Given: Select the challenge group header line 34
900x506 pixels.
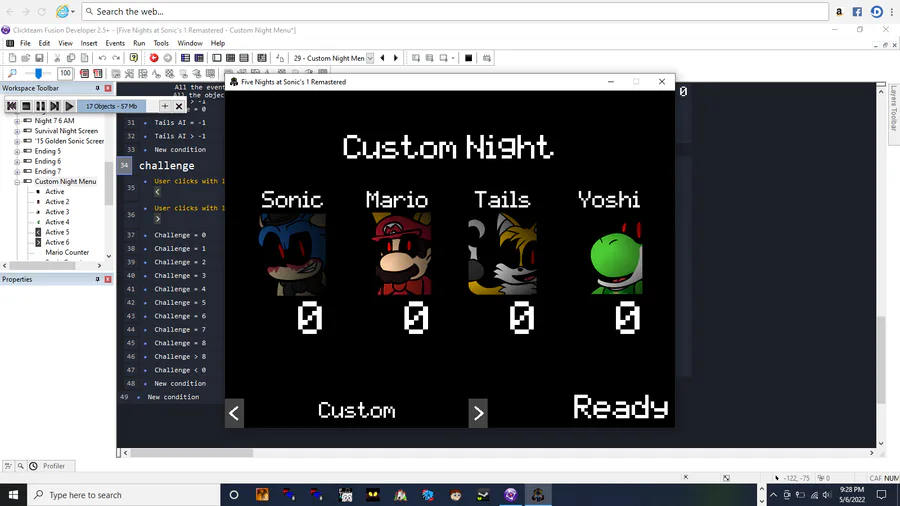Looking at the screenshot, I should (166, 165).
